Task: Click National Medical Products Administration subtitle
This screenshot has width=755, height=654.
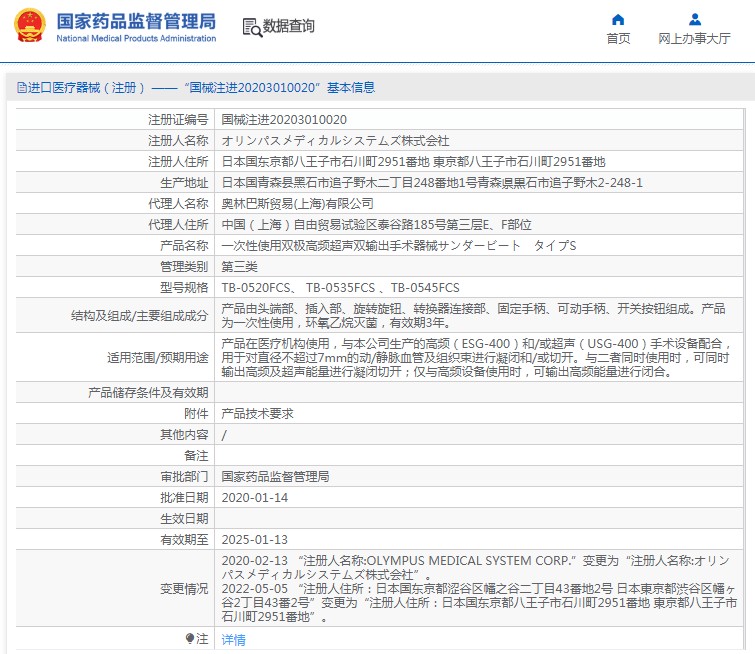Action: 136,39
